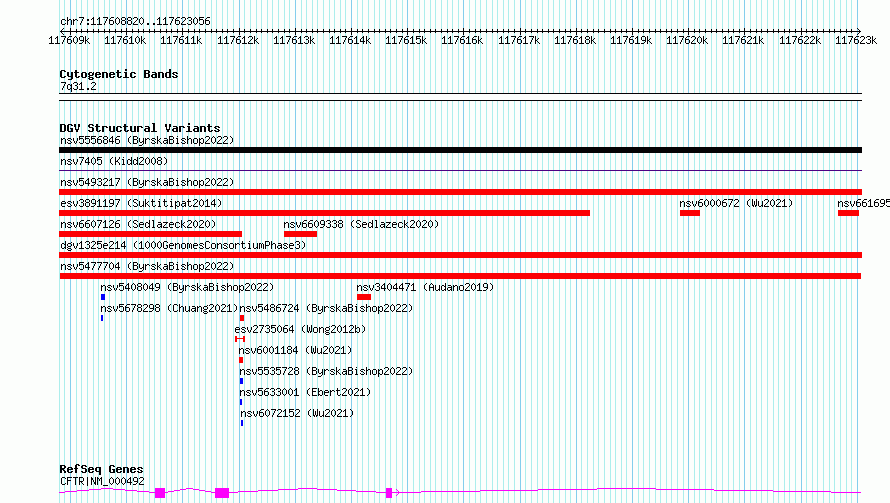Click the 117618k ruler label
The width and height of the screenshot is (890, 503).
575,41
